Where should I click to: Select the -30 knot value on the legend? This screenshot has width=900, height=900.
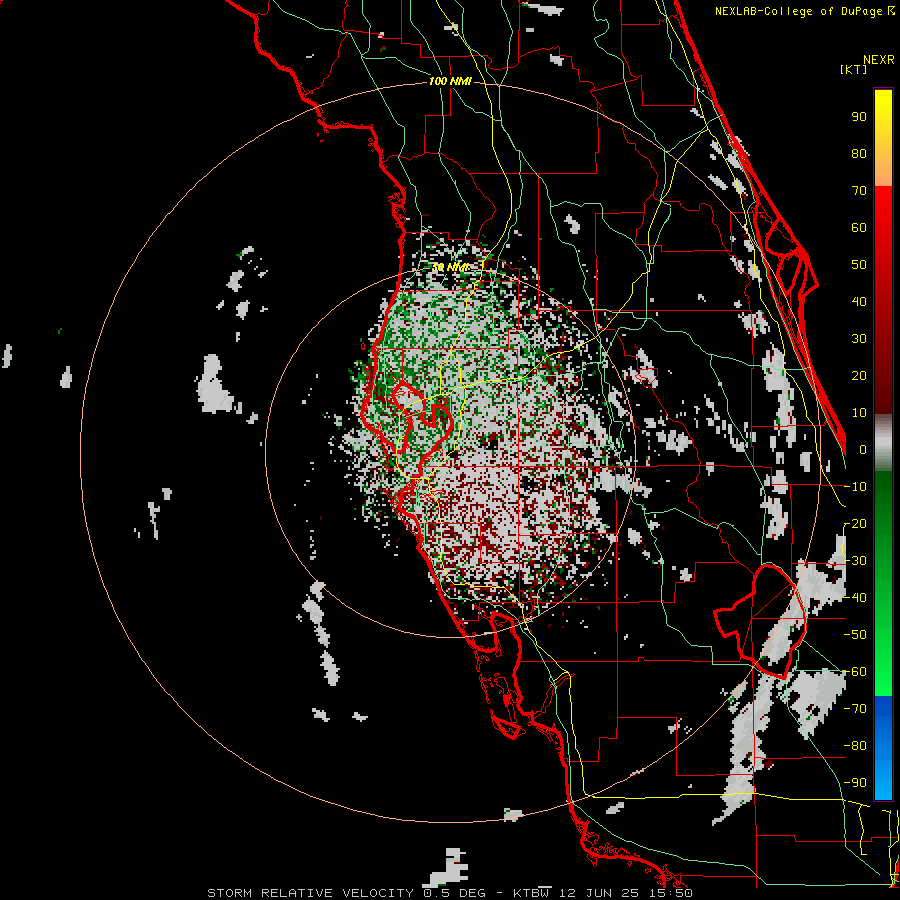click(x=855, y=561)
